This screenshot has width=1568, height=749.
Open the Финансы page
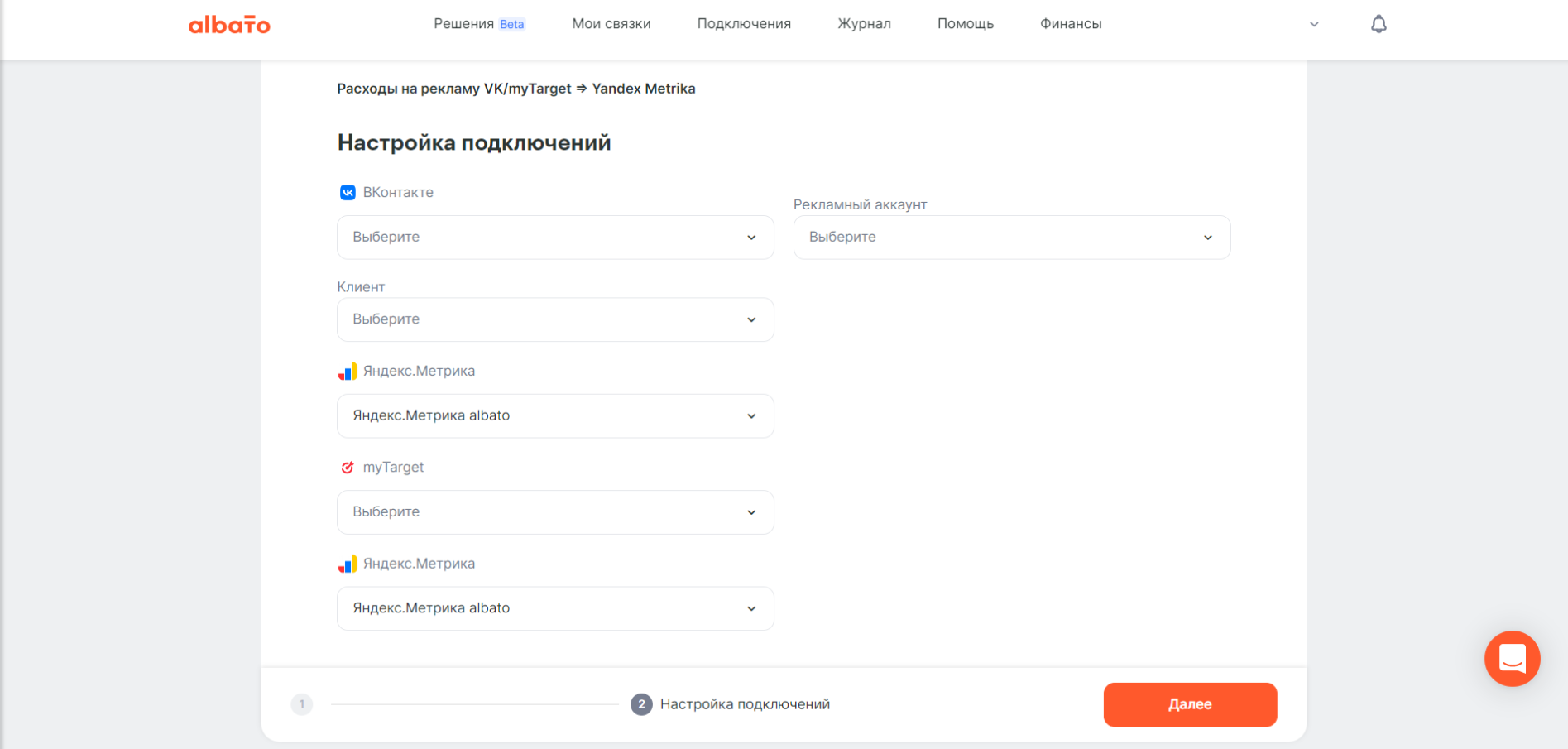pos(1070,23)
